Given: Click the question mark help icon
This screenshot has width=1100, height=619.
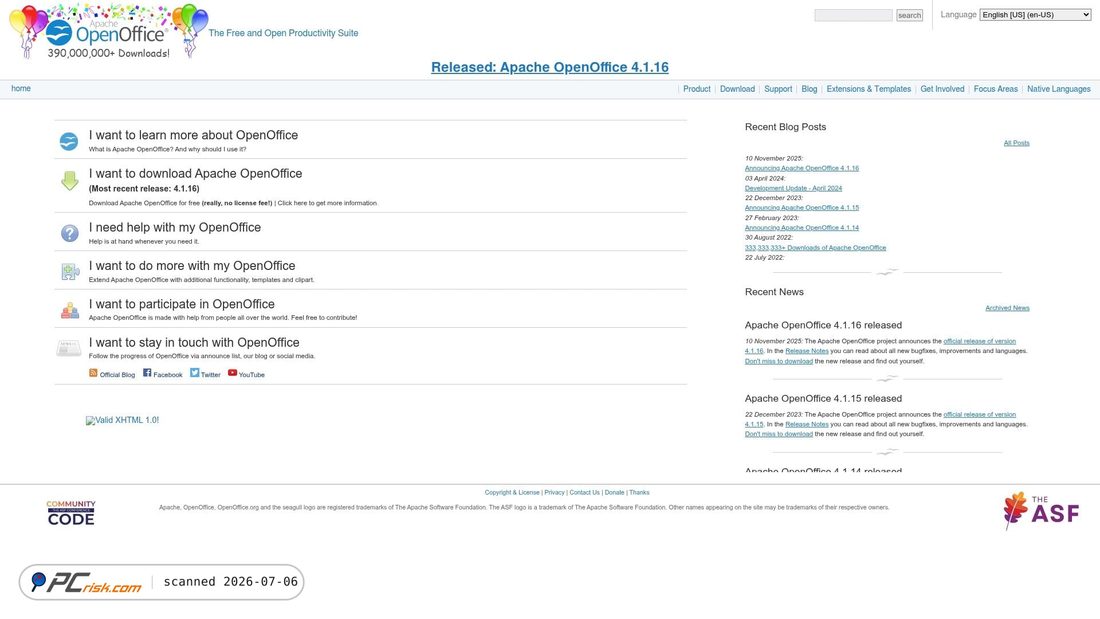Looking at the screenshot, I should [x=69, y=233].
